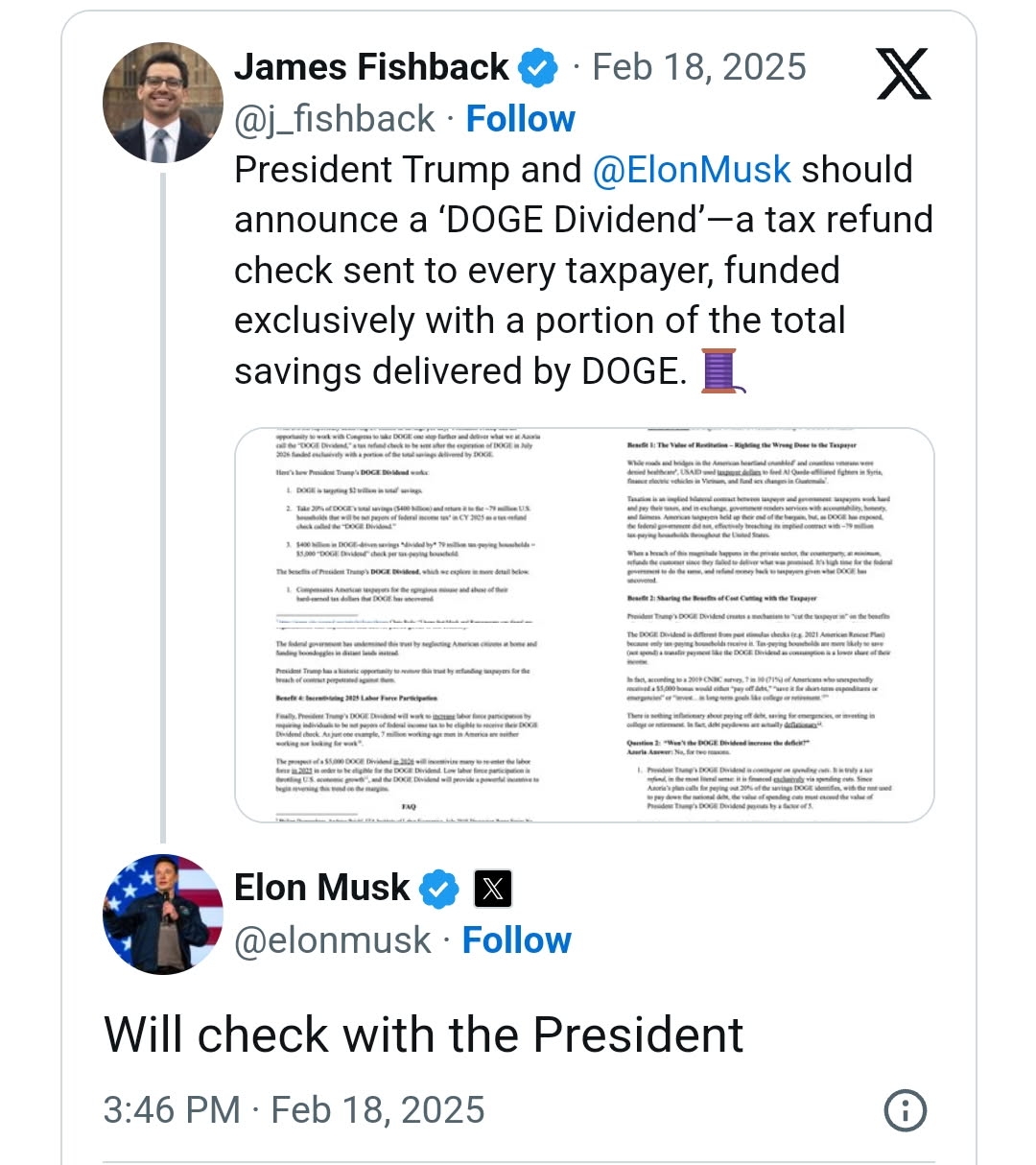Click the X logo in the top corner
1036x1165 pixels.
pyautogui.click(x=904, y=74)
